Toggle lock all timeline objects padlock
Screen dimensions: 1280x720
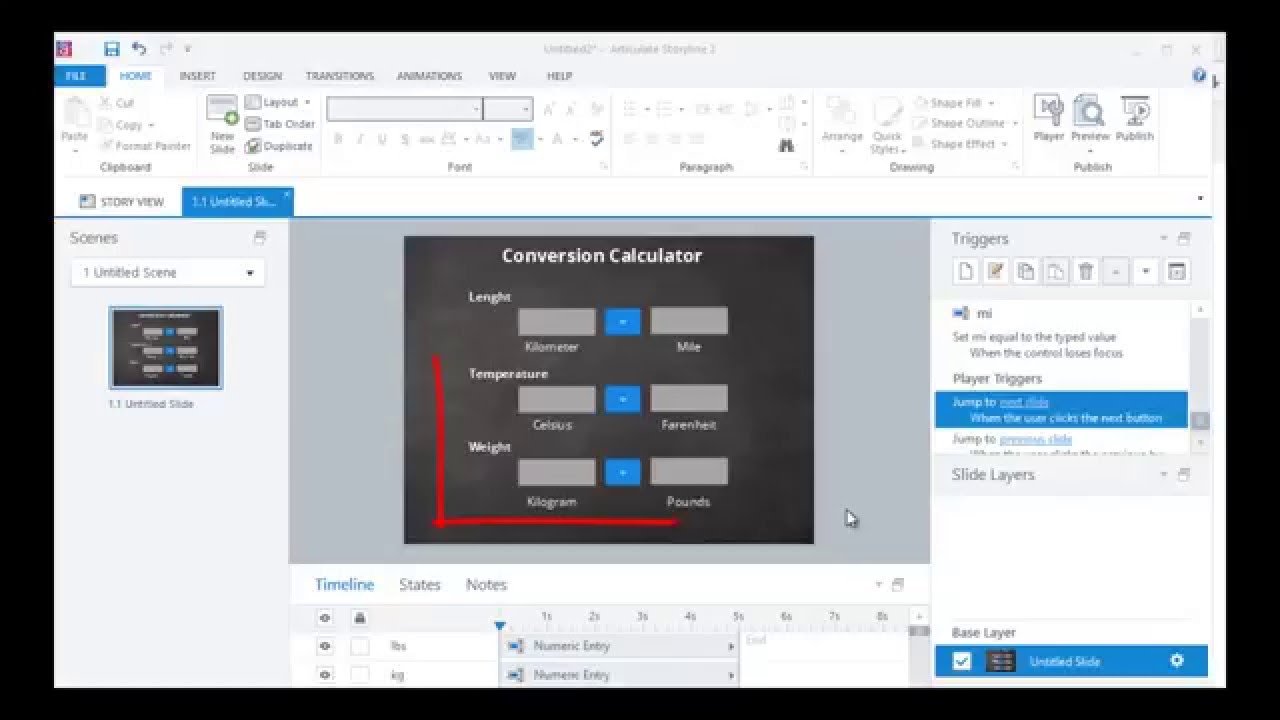pos(359,618)
